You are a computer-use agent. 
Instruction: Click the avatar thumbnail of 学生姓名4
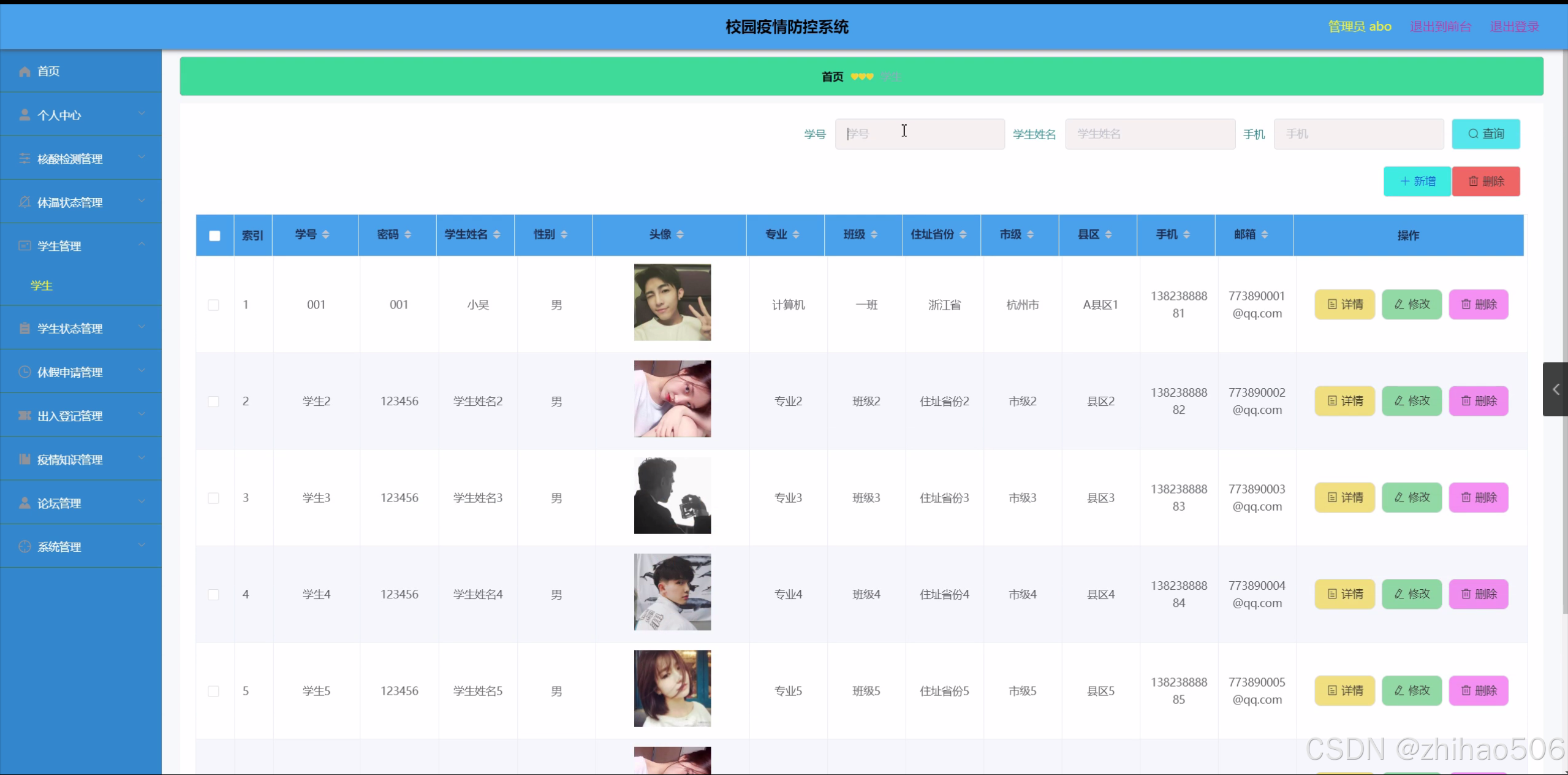672,592
